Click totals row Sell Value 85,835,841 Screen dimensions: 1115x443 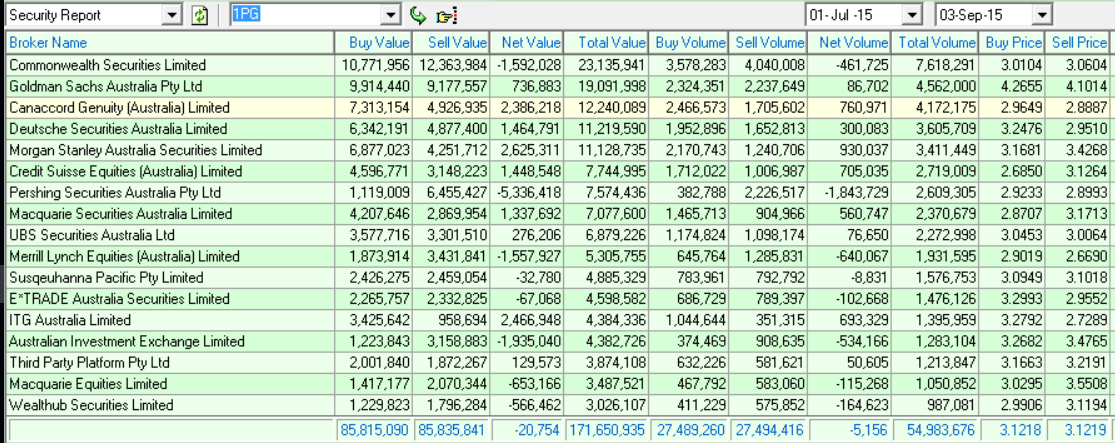click(x=450, y=430)
